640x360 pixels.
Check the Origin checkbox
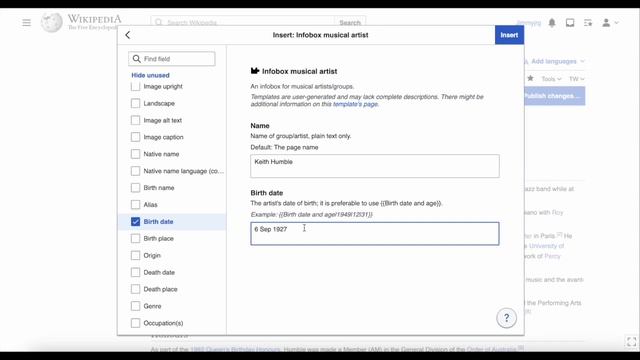[136, 256]
